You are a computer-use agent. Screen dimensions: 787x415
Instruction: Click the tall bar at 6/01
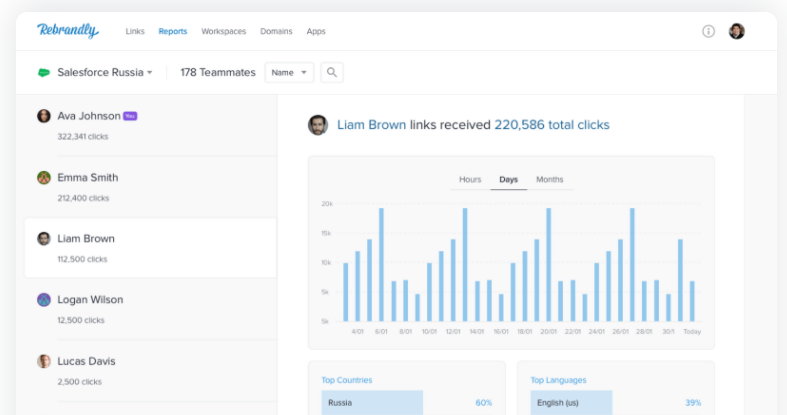[x=381, y=264]
